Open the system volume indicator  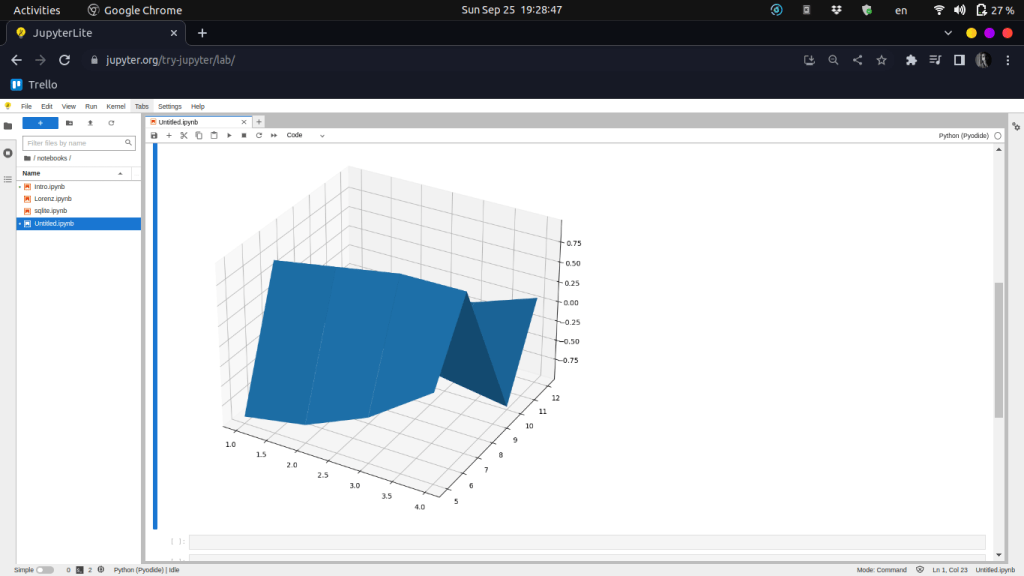(x=959, y=10)
